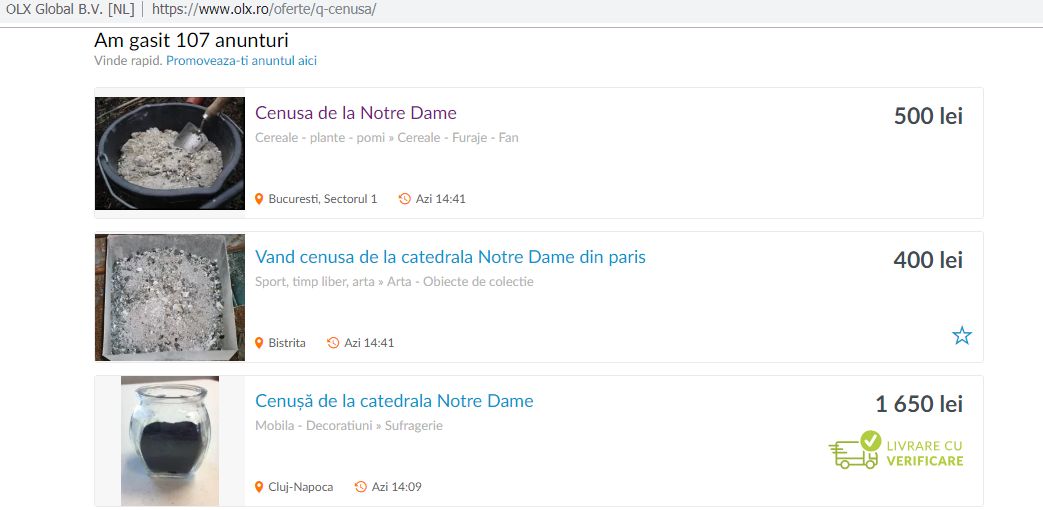Favorite the Bistrita listing with star icon
This screenshot has width=1043, height=510.
[962, 335]
